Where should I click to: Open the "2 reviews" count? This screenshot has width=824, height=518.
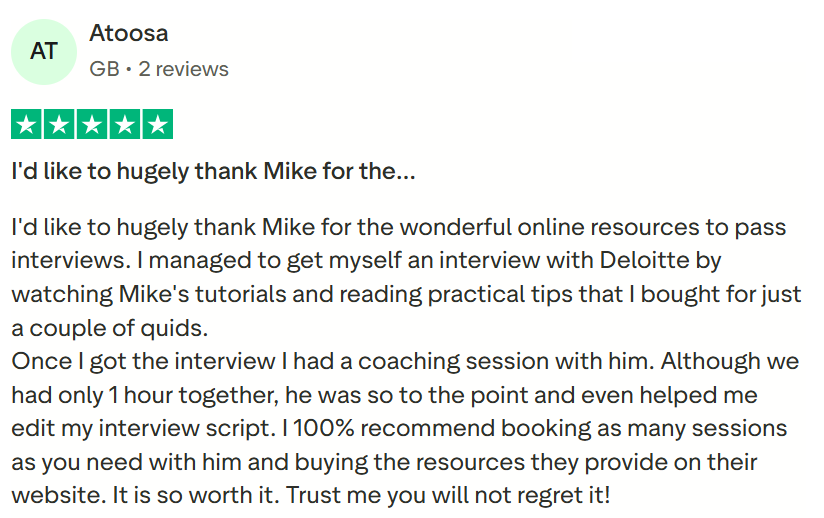pyautogui.click(x=183, y=69)
